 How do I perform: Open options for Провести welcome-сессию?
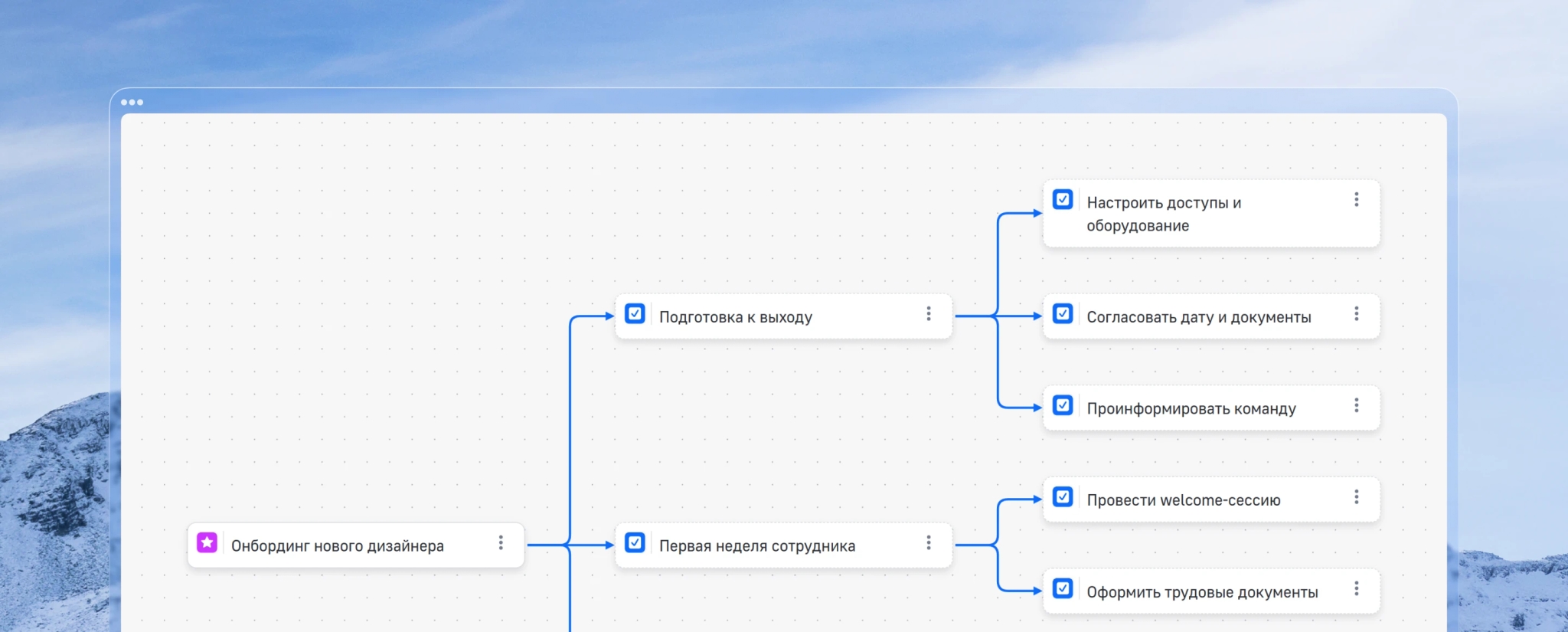click(x=1356, y=497)
